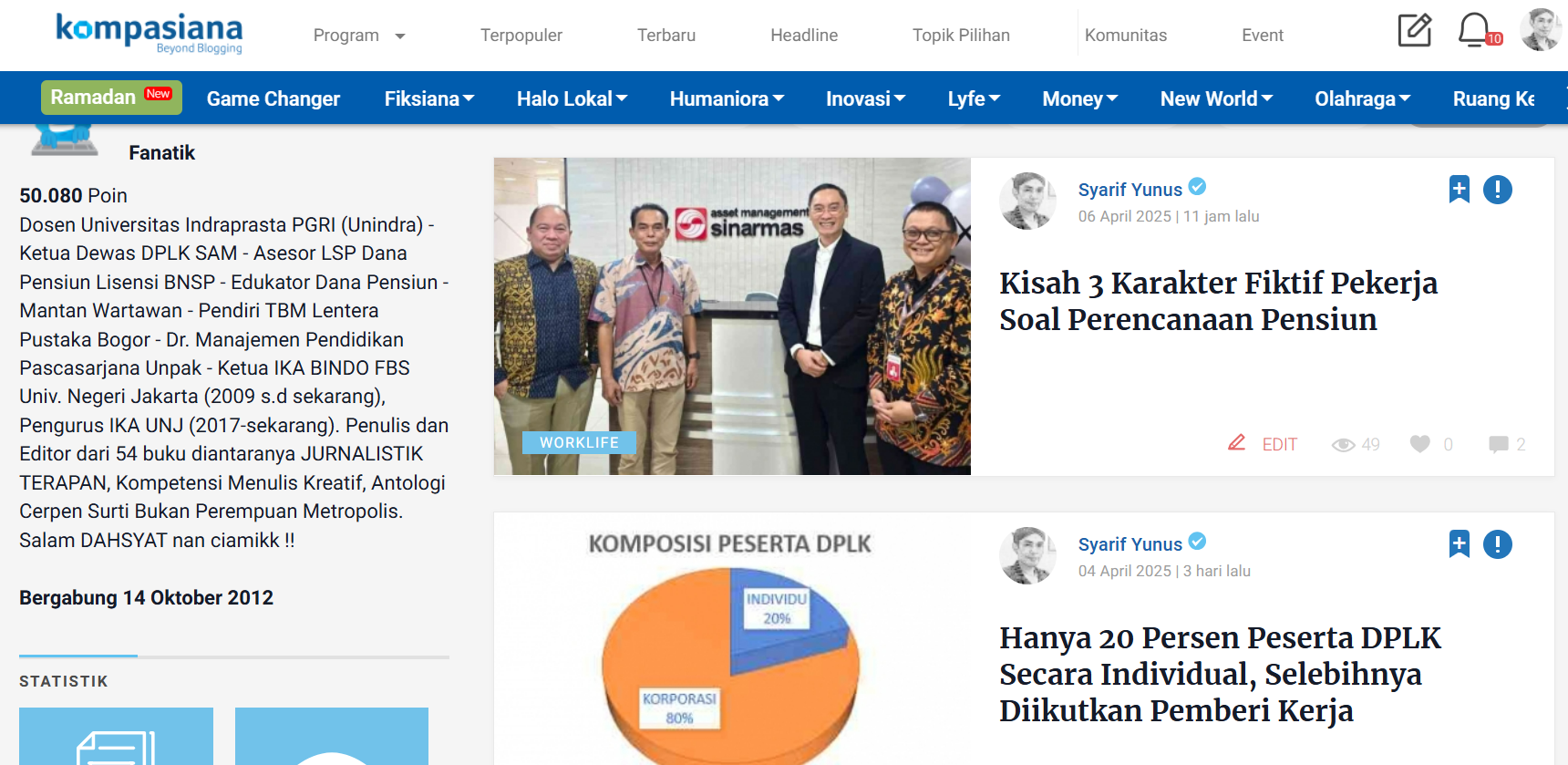Bookmark the Hanya 20 Persen Peserta DPLK article

(1460, 544)
